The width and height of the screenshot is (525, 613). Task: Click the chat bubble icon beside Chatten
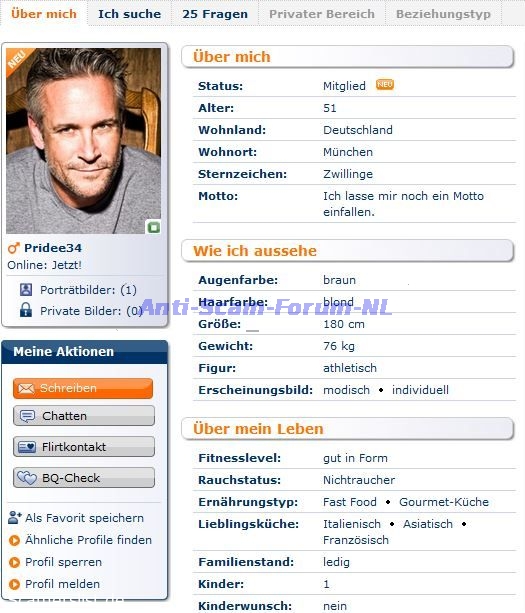(x=27, y=416)
